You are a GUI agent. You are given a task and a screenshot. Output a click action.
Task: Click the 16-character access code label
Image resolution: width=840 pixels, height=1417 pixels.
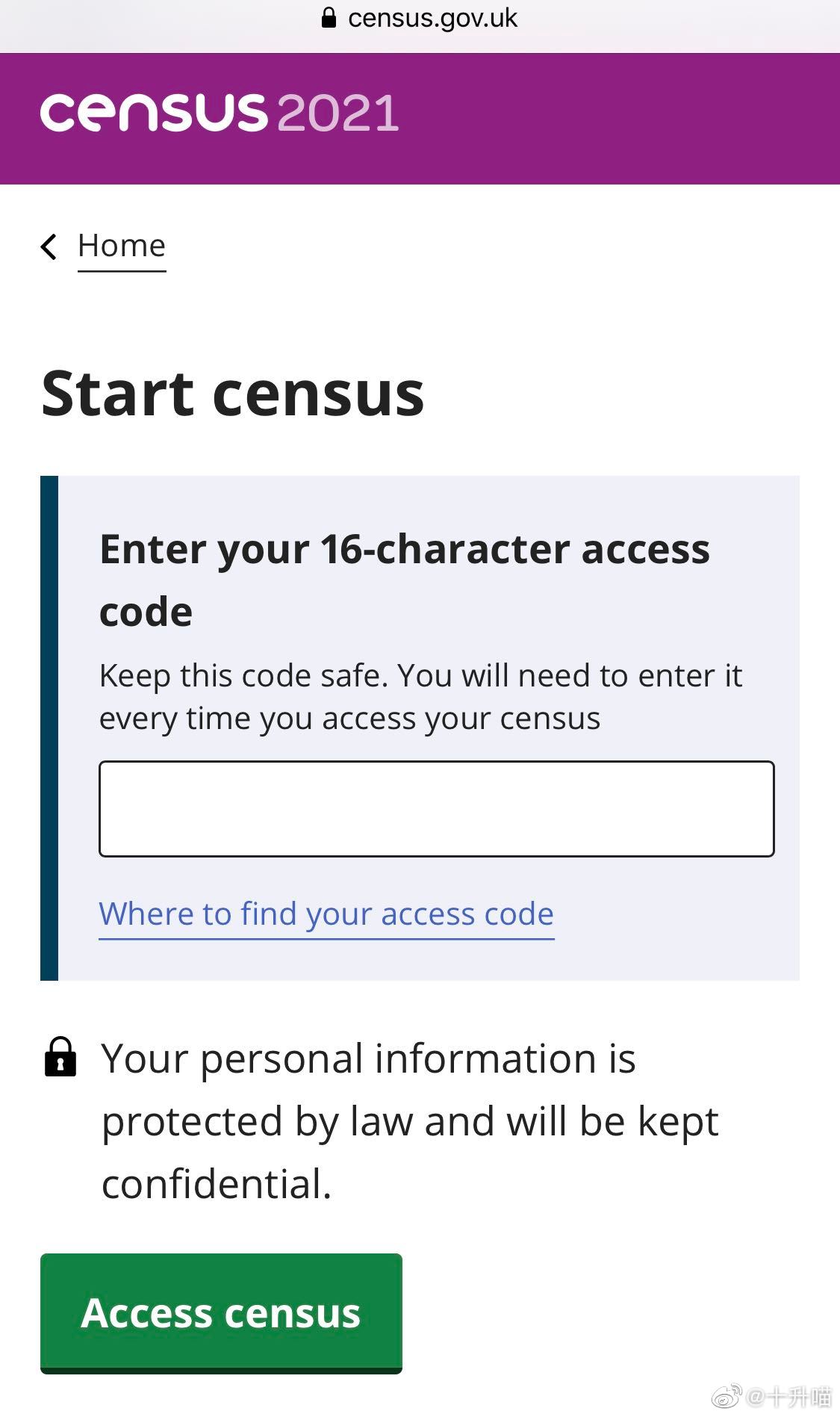click(x=404, y=580)
